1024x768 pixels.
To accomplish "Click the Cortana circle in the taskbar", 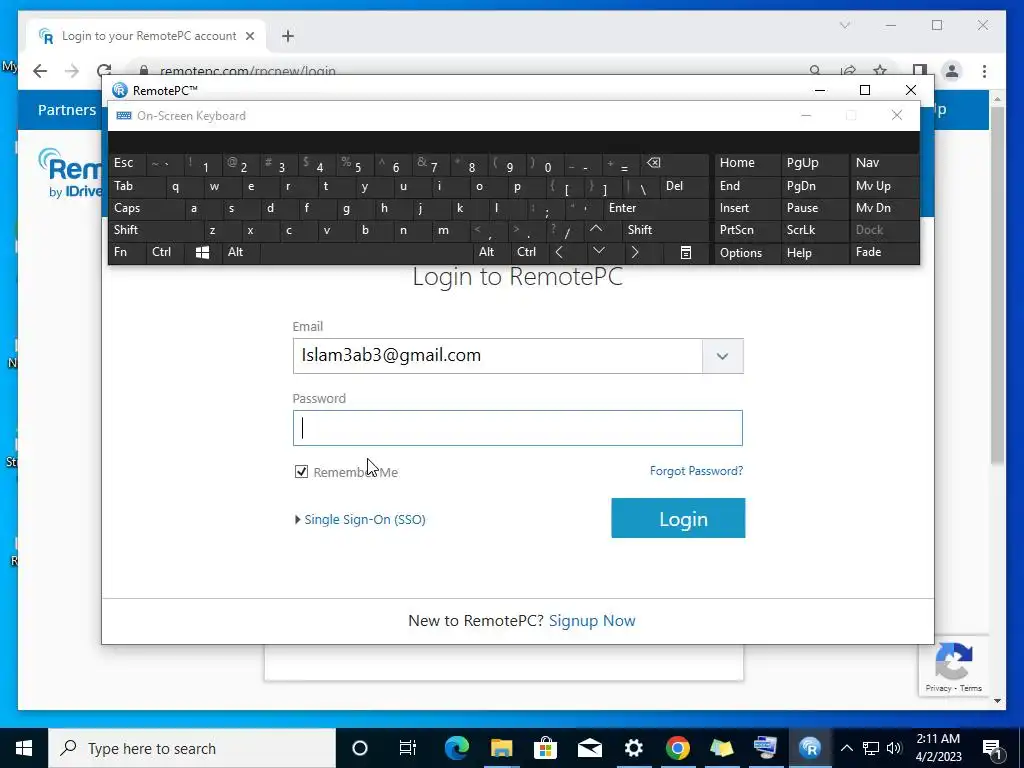I will 360,748.
